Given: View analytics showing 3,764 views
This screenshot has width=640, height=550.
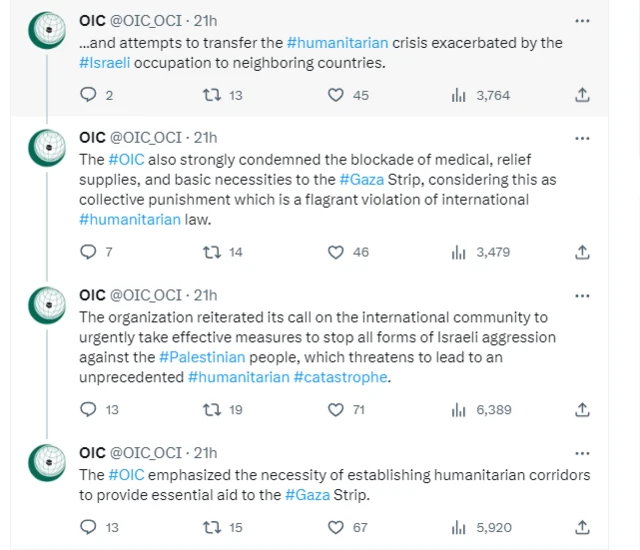Looking at the screenshot, I should pos(460,95).
